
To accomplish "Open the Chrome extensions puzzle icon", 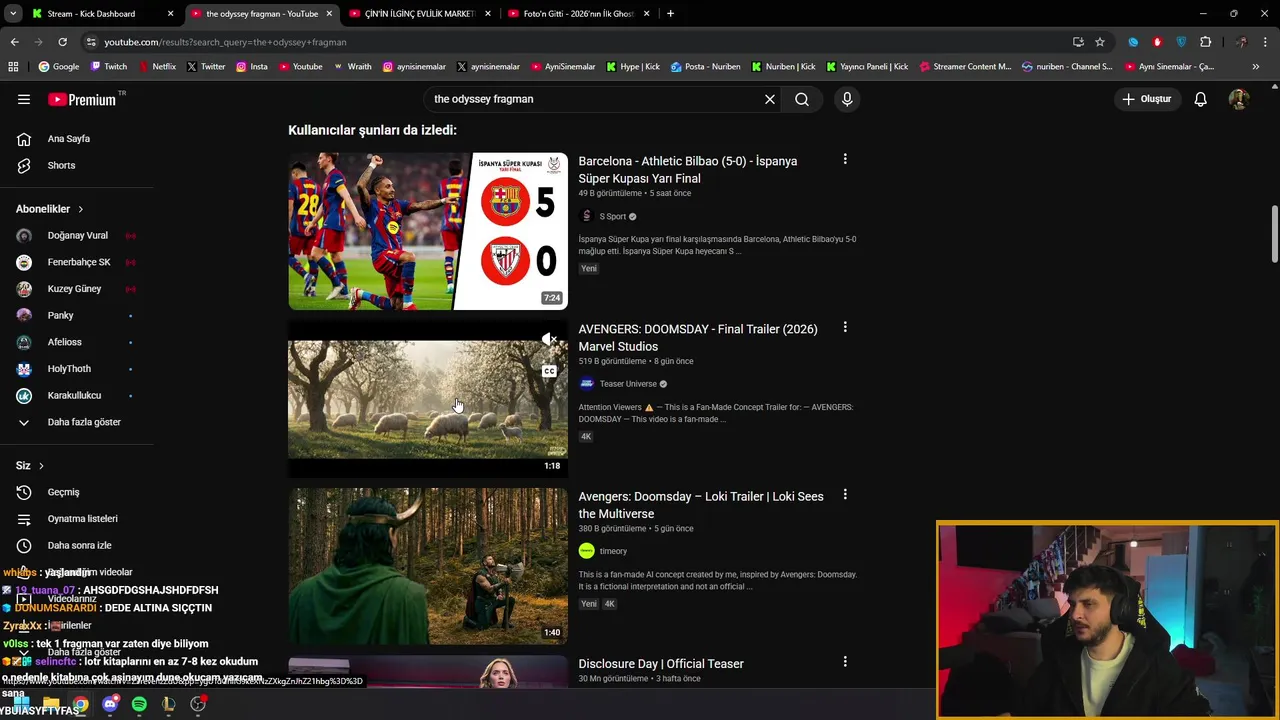I will (x=1205, y=42).
